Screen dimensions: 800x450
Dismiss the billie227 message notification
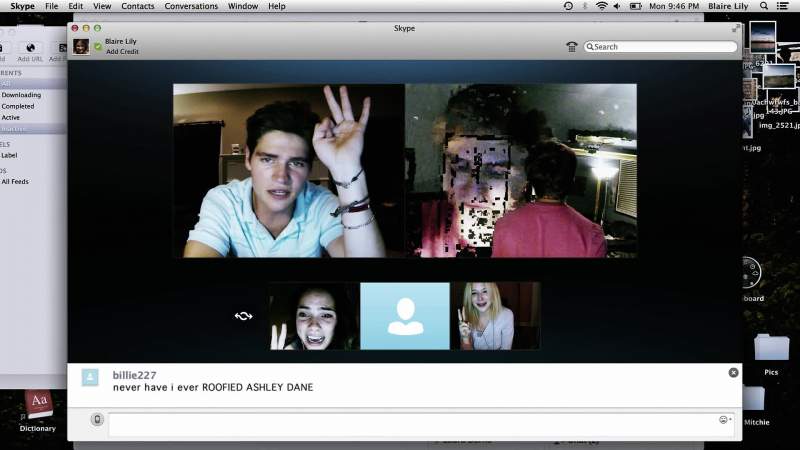[x=733, y=373]
